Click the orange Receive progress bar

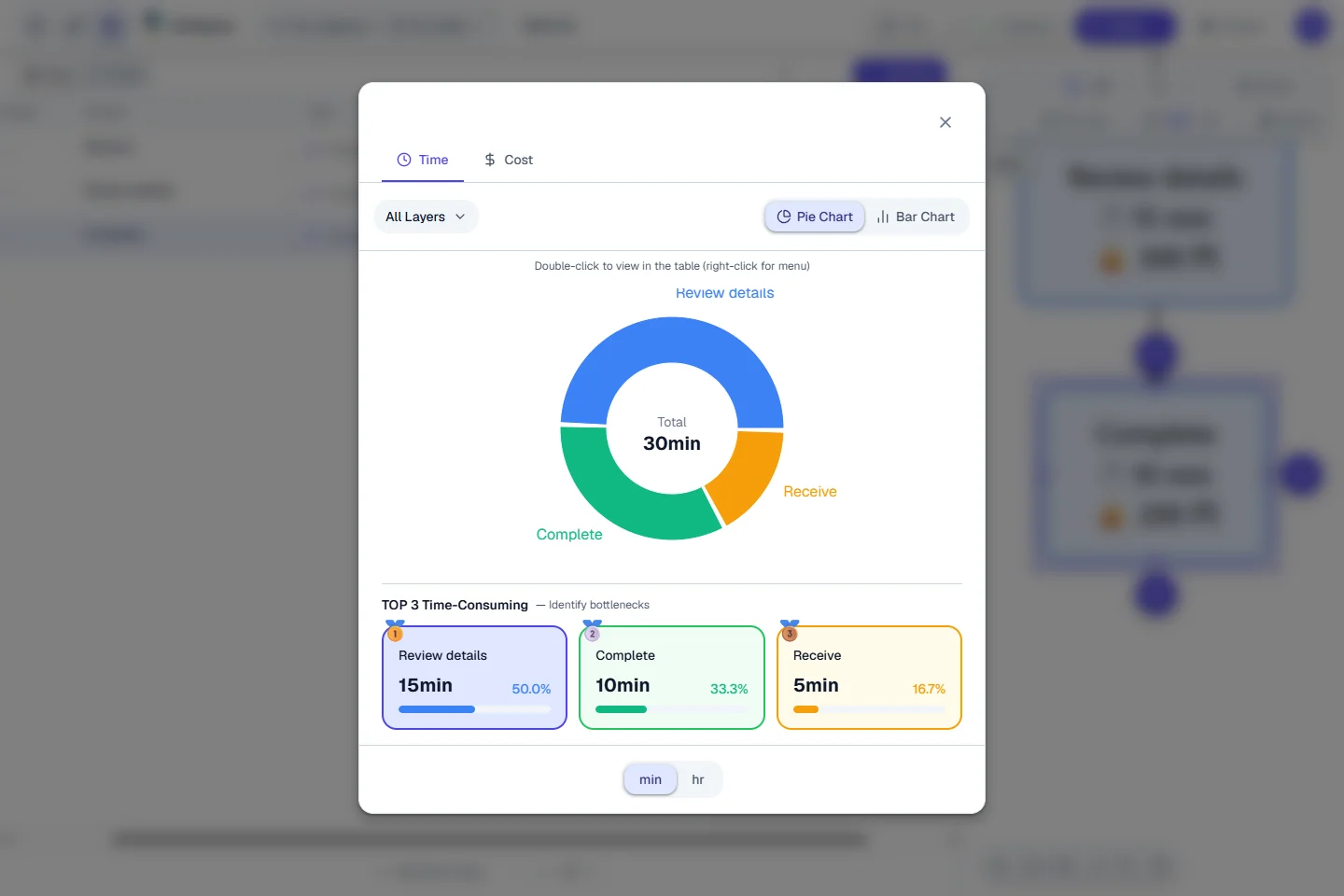click(869, 709)
